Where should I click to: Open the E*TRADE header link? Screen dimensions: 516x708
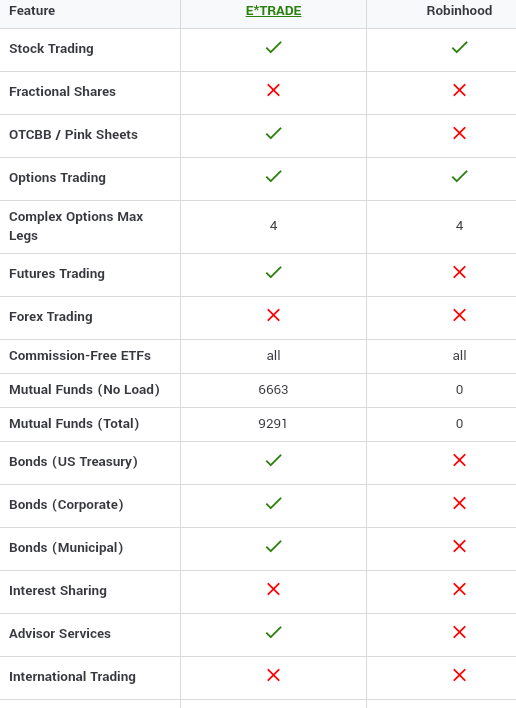coord(273,10)
